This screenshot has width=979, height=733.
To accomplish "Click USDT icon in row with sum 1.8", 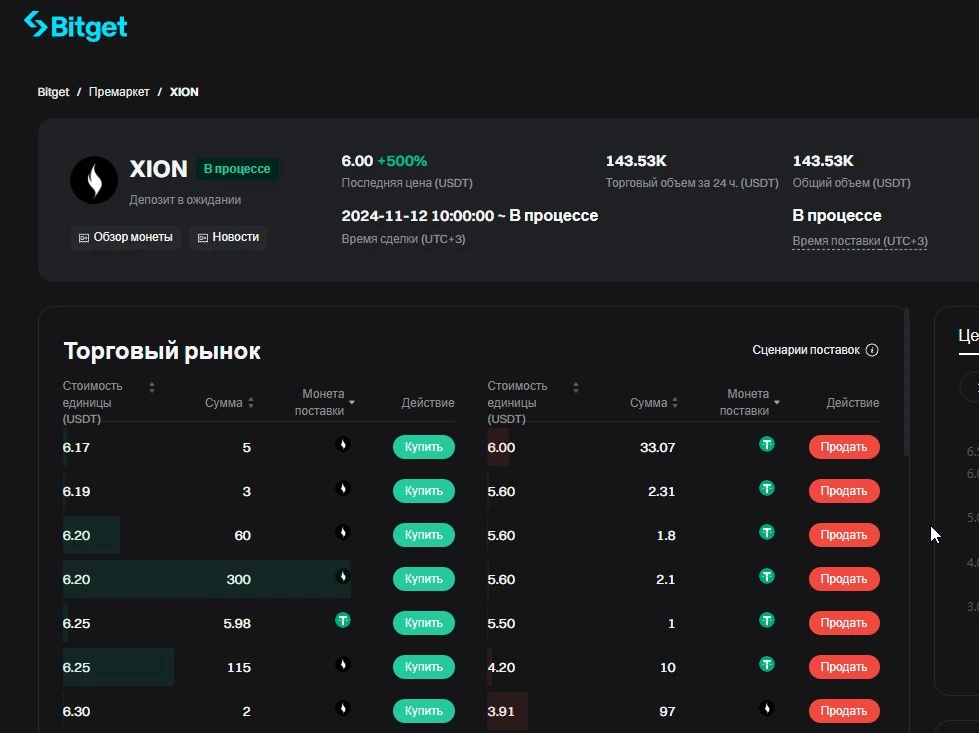I will coord(767,533).
